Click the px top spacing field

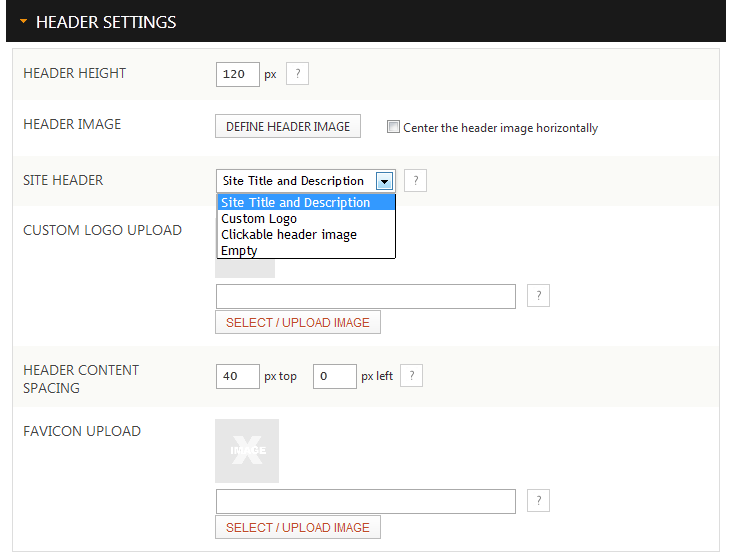pos(237,376)
